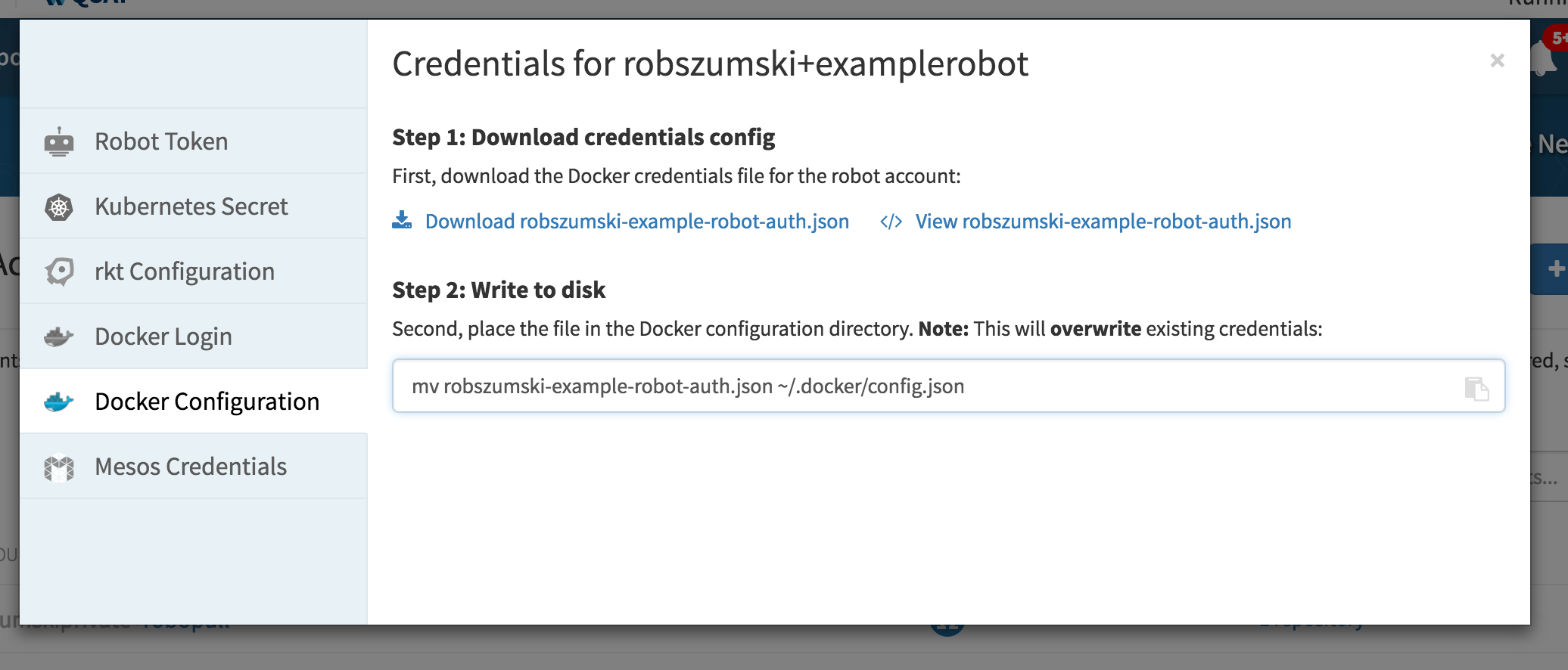Go to the Docker Login tab

tap(163, 337)
